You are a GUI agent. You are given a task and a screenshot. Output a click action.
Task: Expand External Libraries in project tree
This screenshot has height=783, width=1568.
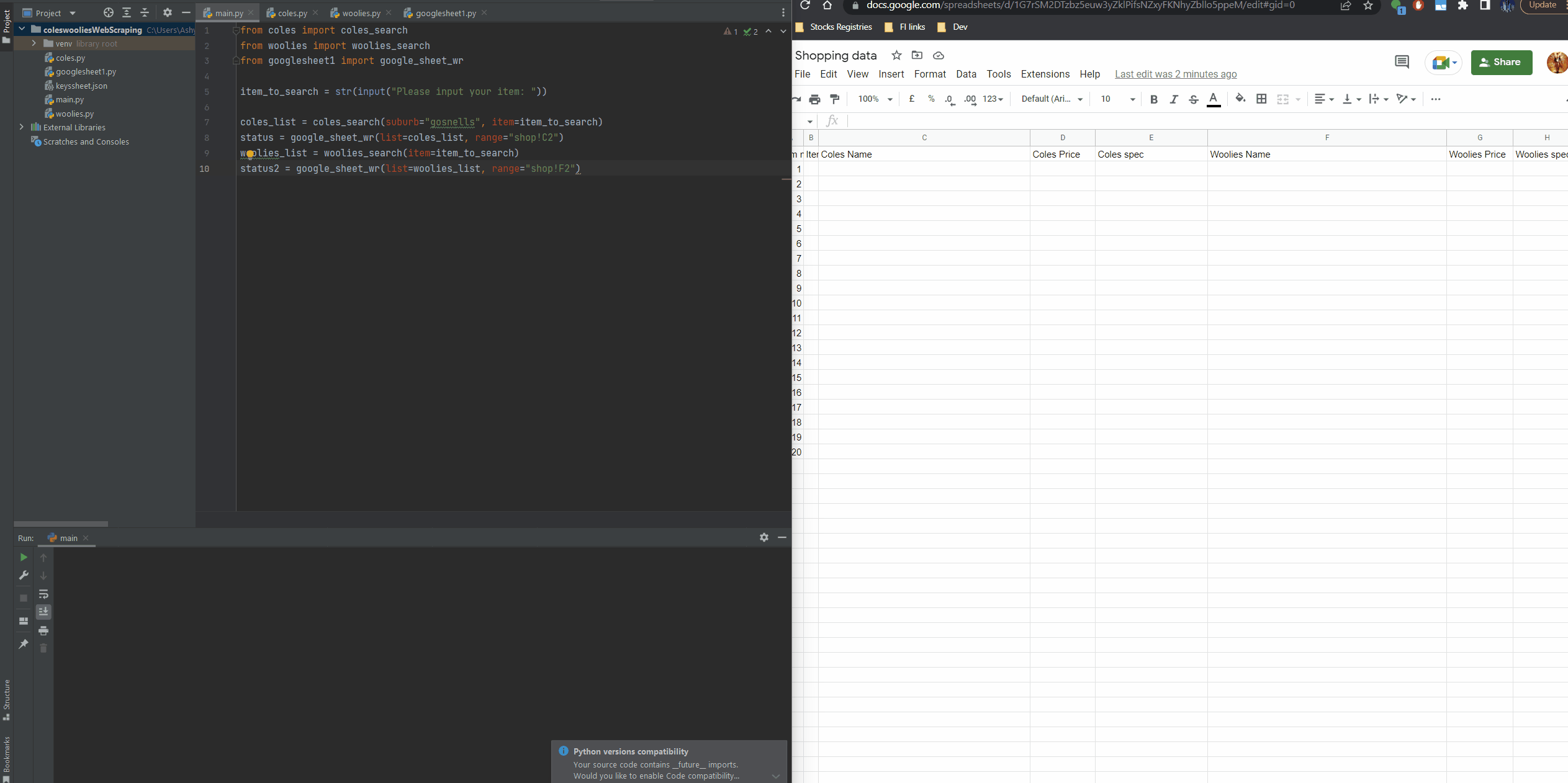[x=22, y=127]
